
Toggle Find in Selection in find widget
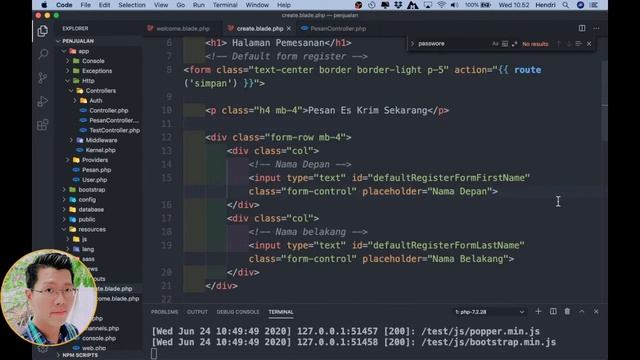point(578,44)
